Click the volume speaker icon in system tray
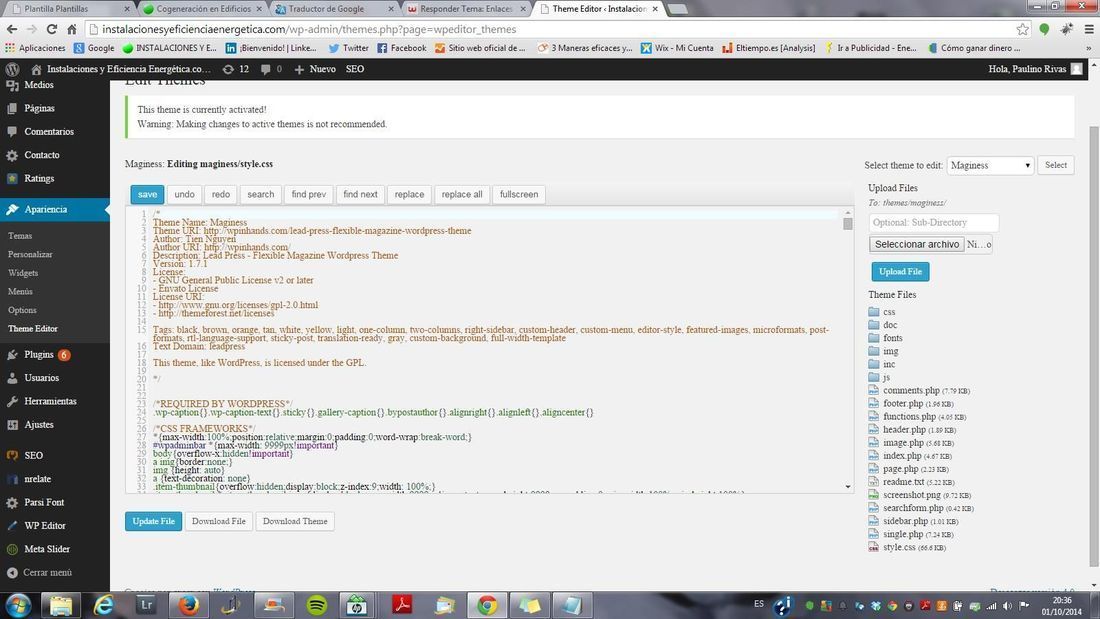 click(x=1007, y=606)
